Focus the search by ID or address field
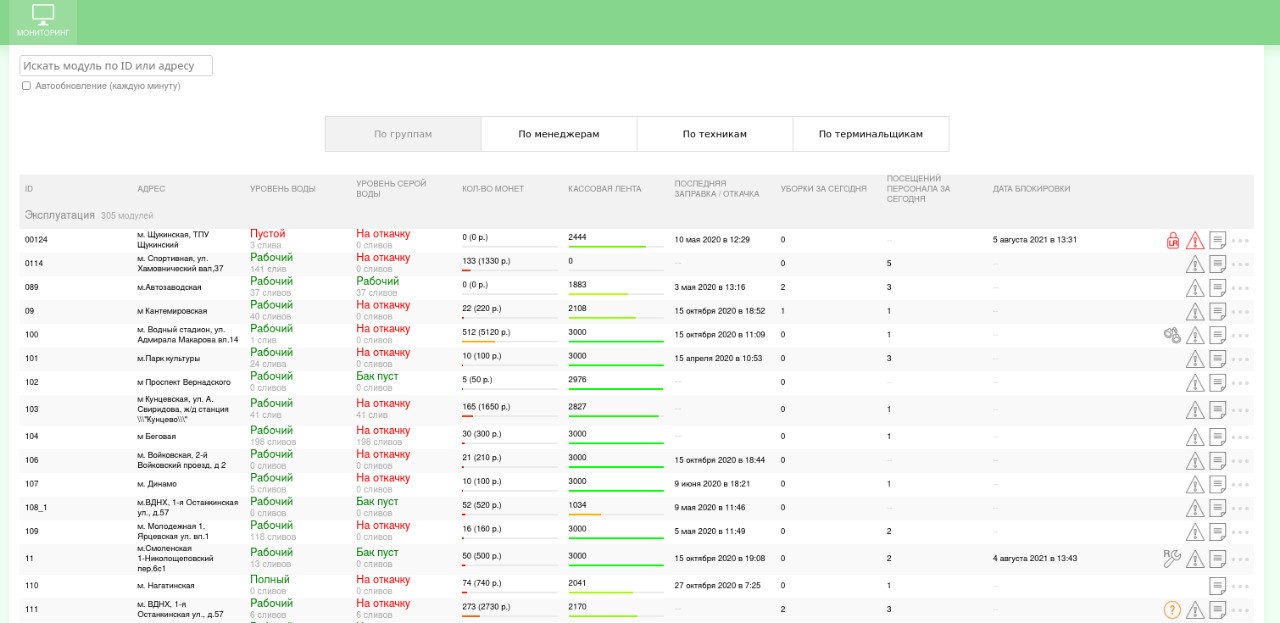Screen dimensions: 1280x623 coord(116,66)
